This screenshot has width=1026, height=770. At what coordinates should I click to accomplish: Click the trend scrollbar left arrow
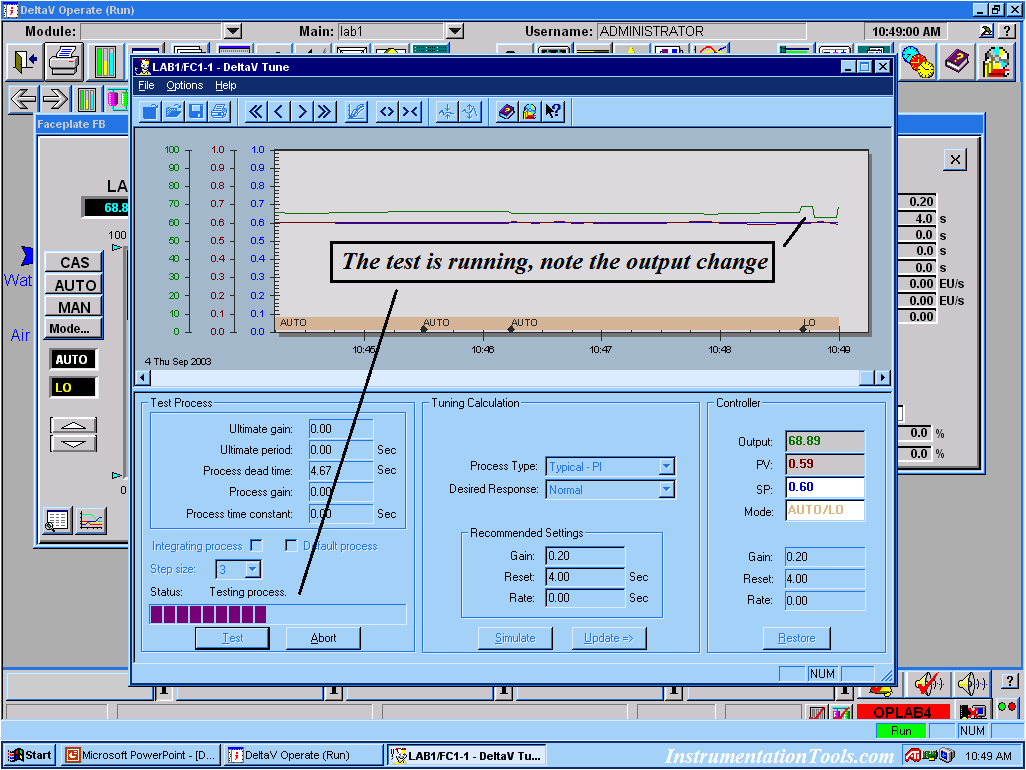coord(143,377)
